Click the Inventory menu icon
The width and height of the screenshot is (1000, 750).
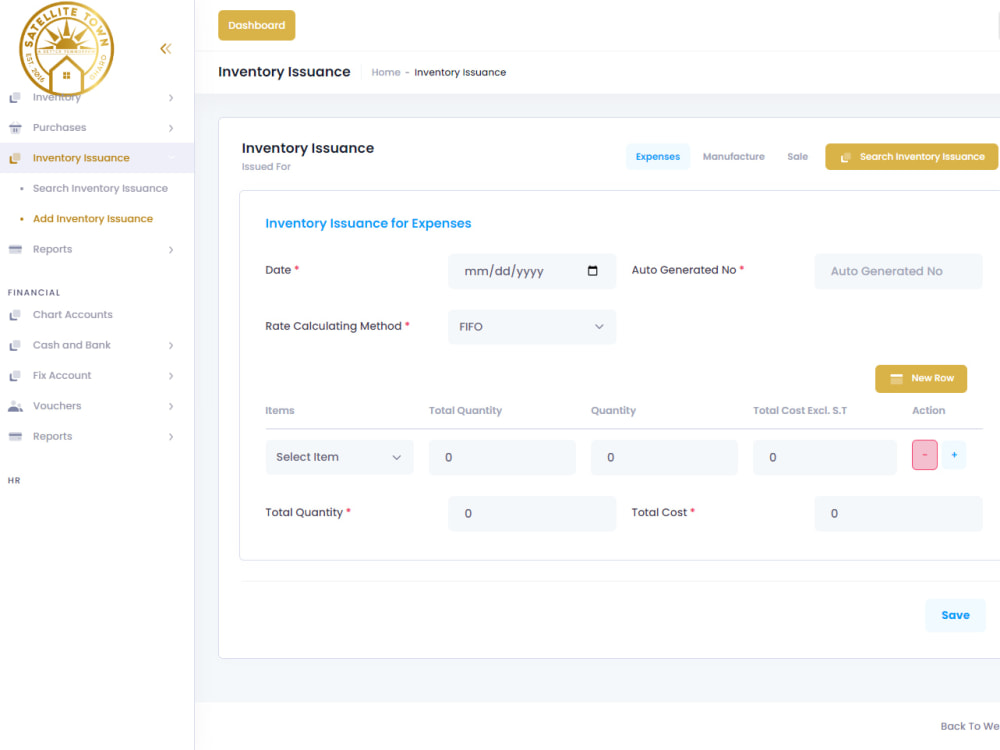tap(15, 98)
